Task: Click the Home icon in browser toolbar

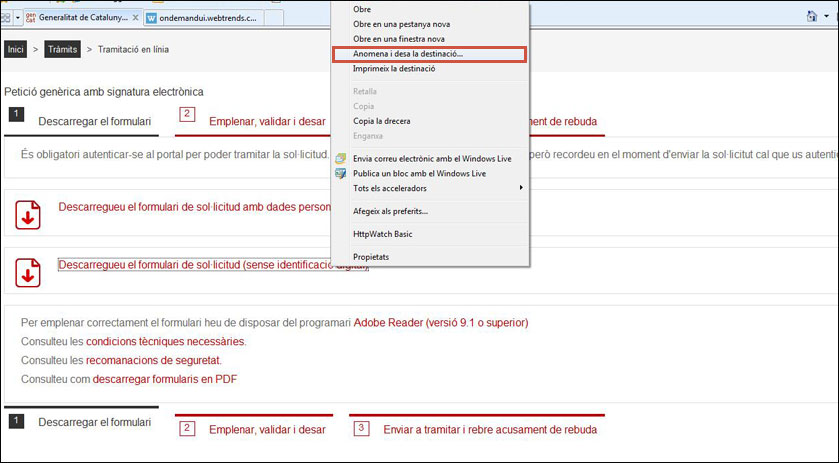Action: pyautogui.click(x=812, y=17)
